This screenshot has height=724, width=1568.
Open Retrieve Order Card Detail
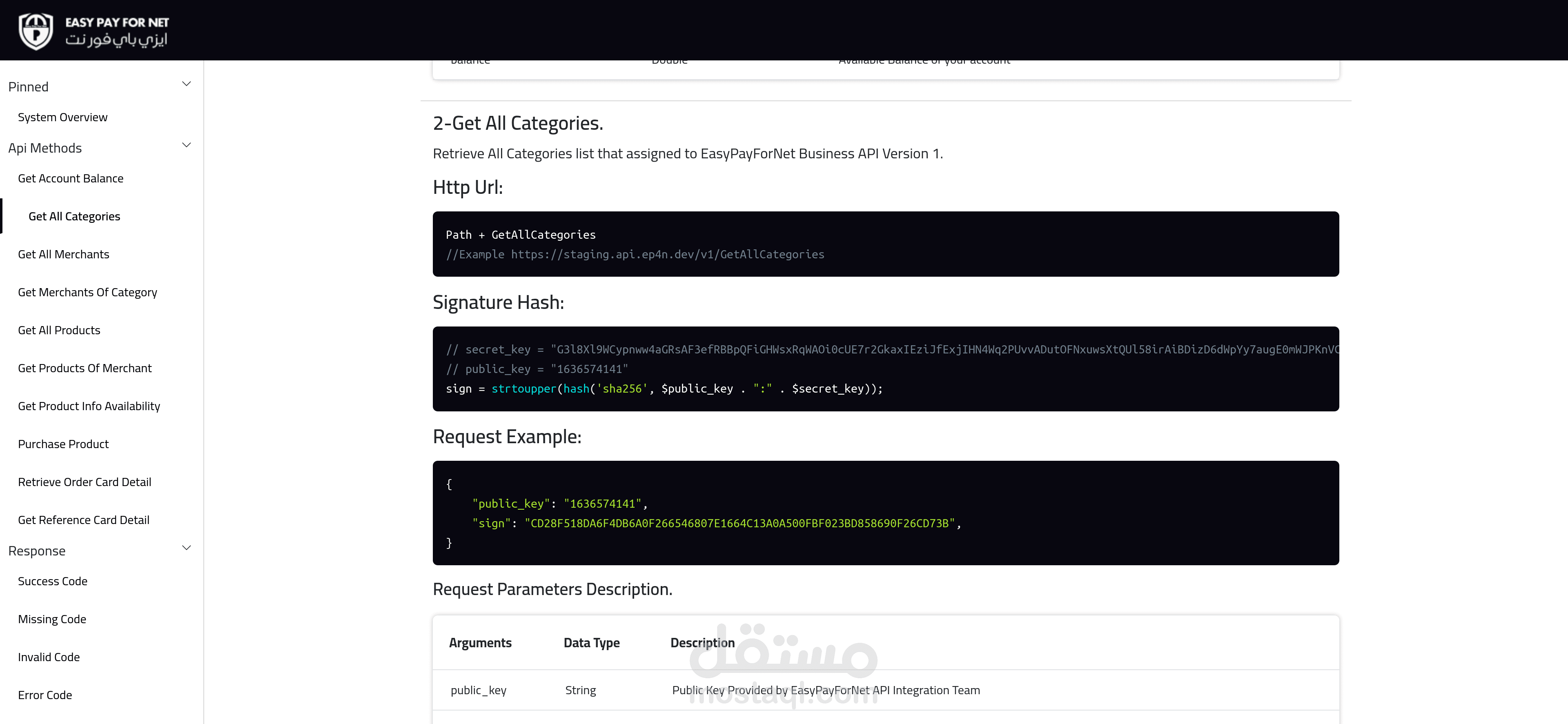[x=85, y=482]
